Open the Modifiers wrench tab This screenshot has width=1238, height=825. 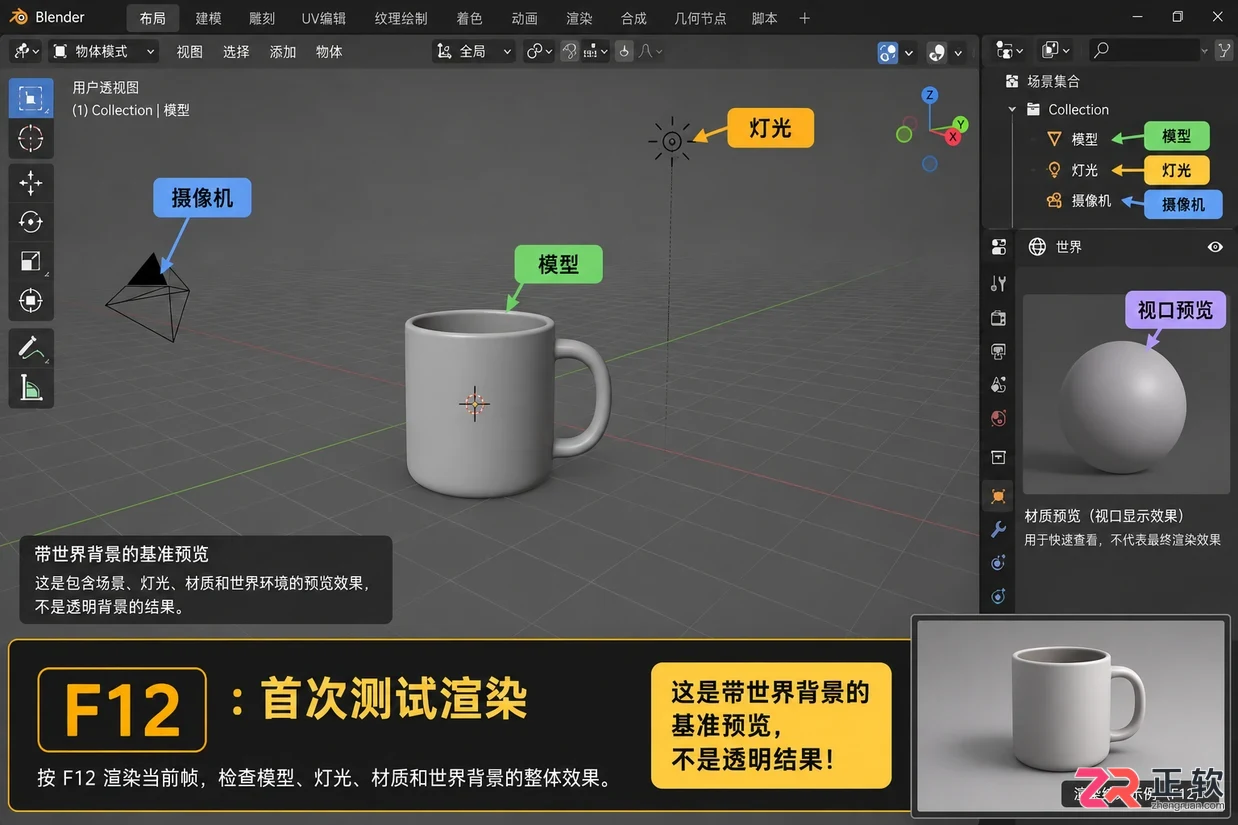point(998,529)
